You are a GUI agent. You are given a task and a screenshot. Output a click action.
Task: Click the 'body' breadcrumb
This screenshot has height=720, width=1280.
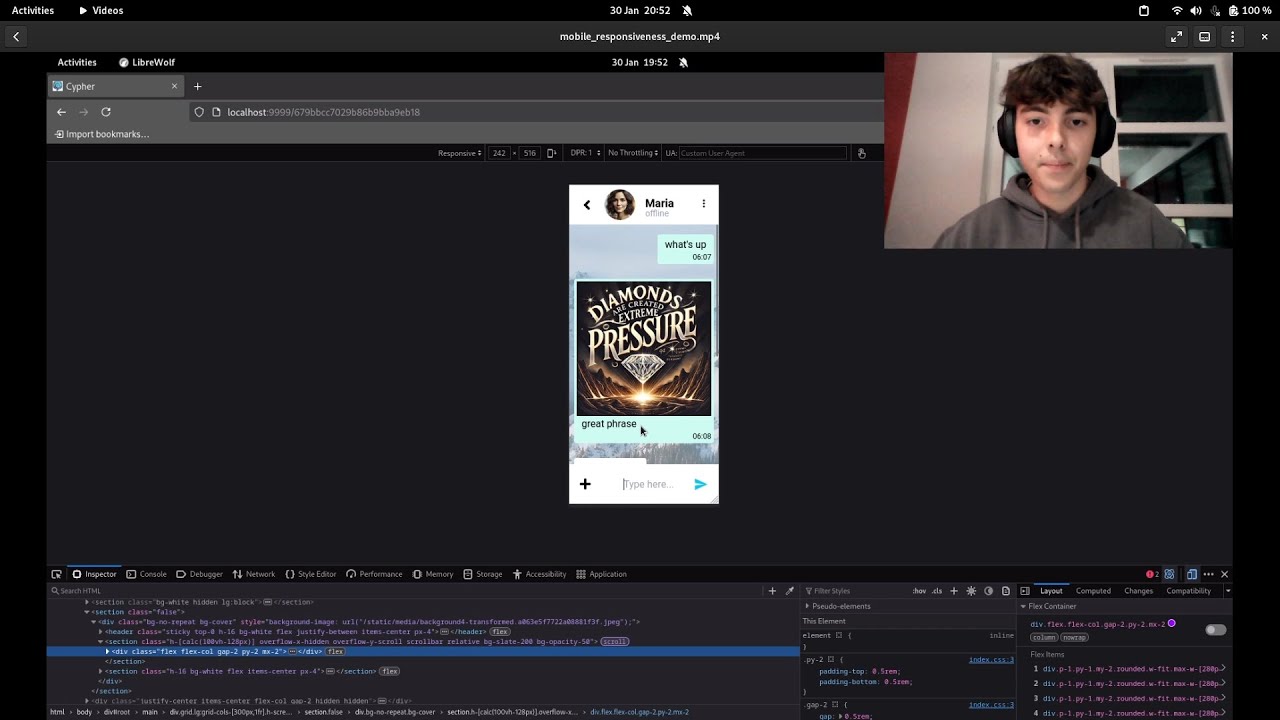point(84,712)
